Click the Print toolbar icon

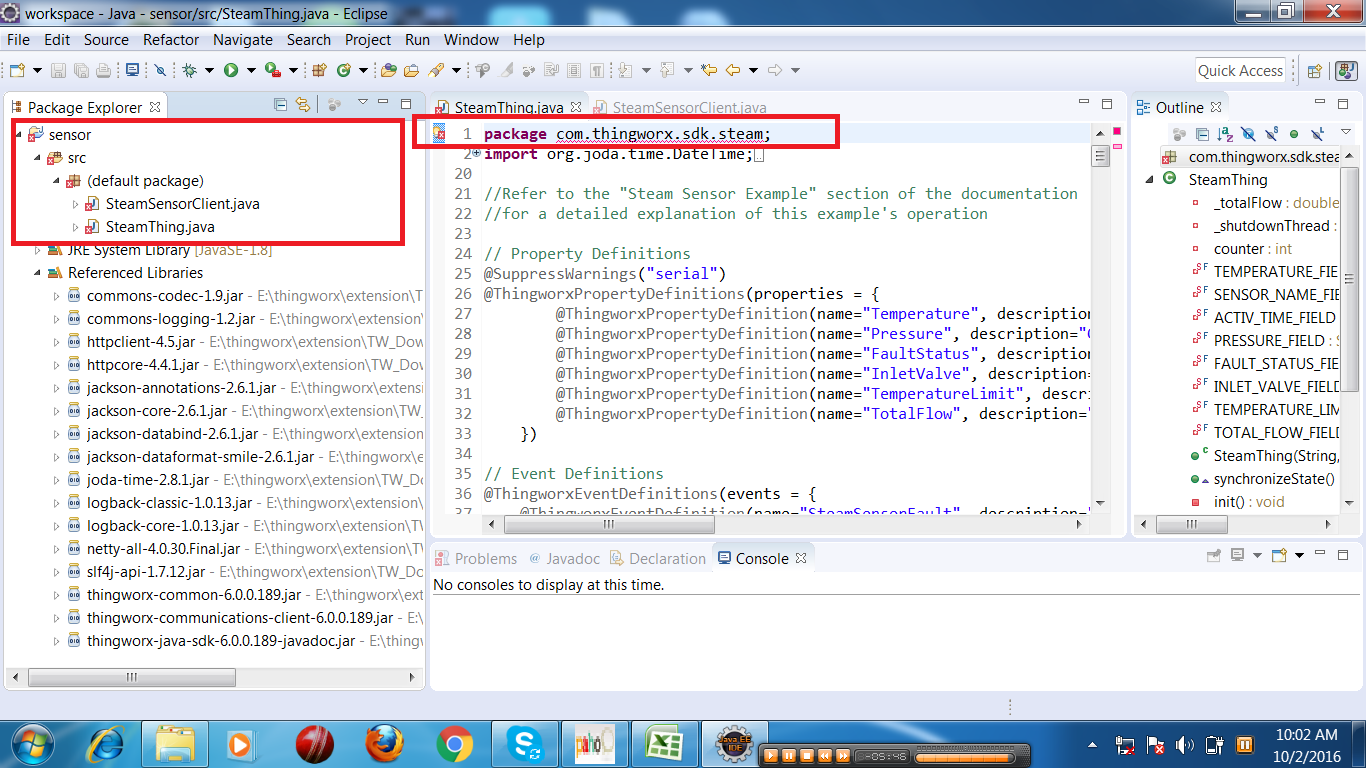[x=103, y=70]
